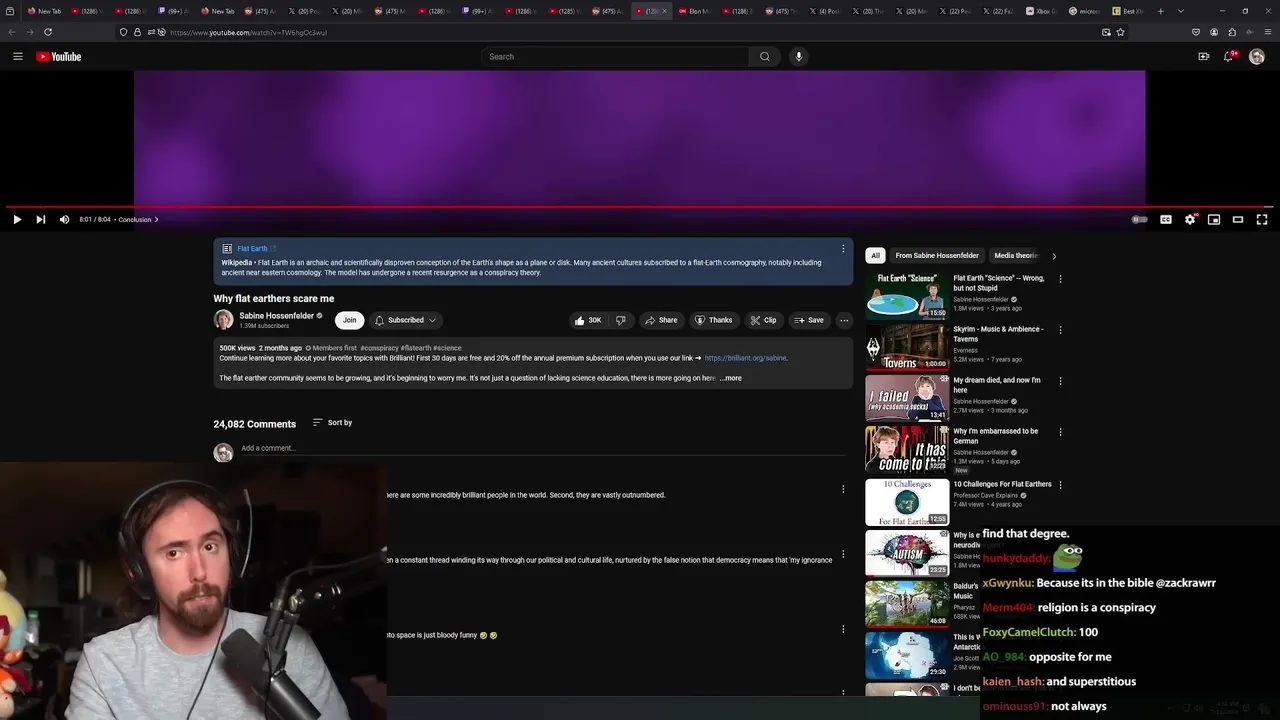Image resolution: width=1280 pixels, height=720 pixels.
Task: Start voice search with the microphone
Action: pyautogui.click(x=798, y=57)
